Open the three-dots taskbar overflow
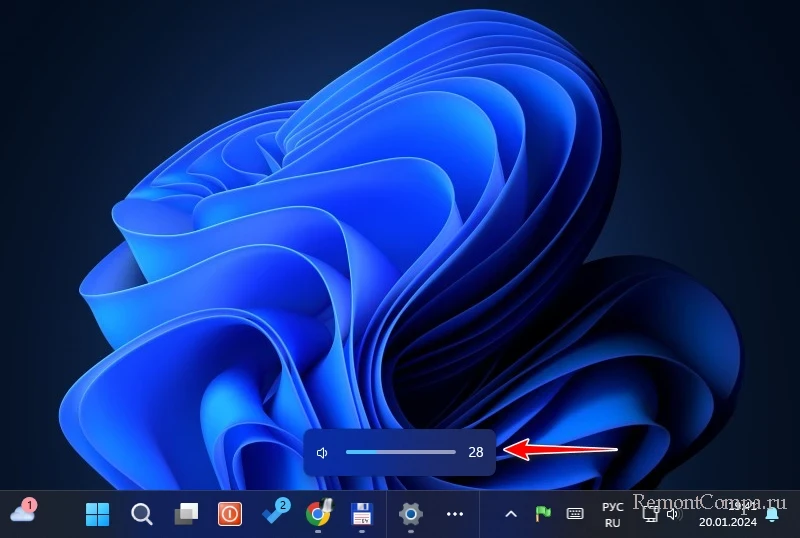 [455, 514]
